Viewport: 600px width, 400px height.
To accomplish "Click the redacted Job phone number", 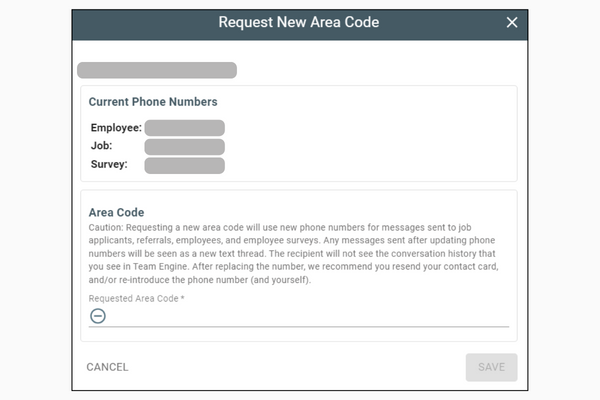I will tap(184, 147).
